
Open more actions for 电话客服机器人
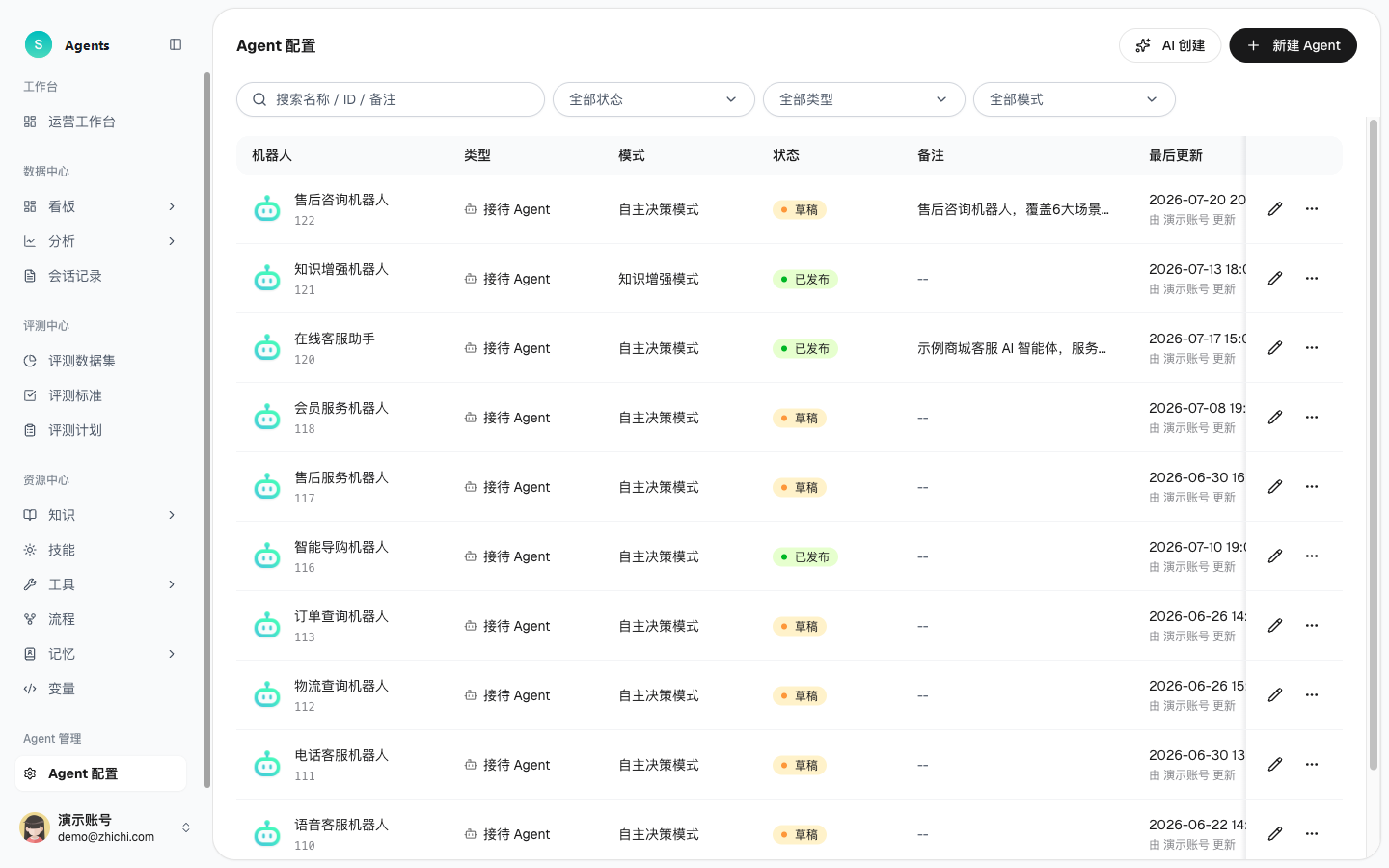[x=1312, y=765]
